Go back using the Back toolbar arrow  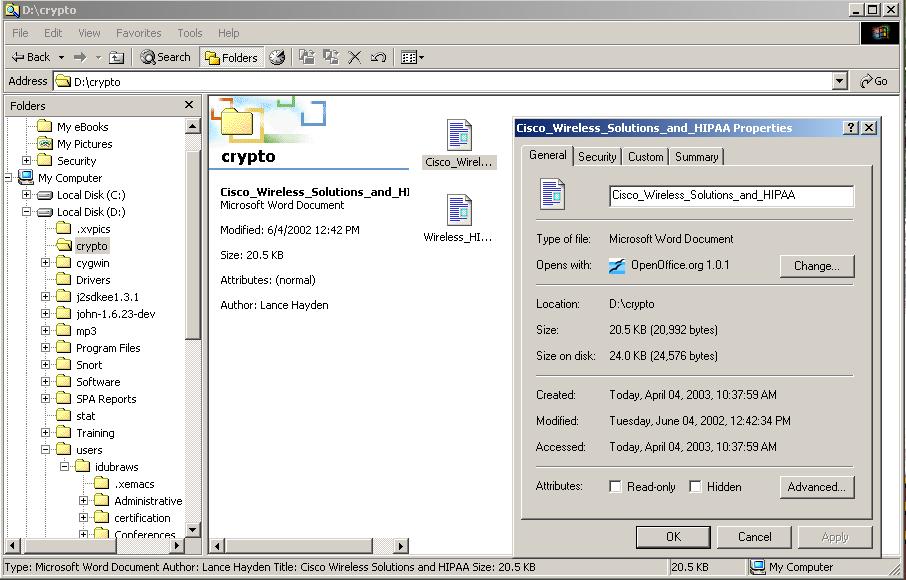31,57
